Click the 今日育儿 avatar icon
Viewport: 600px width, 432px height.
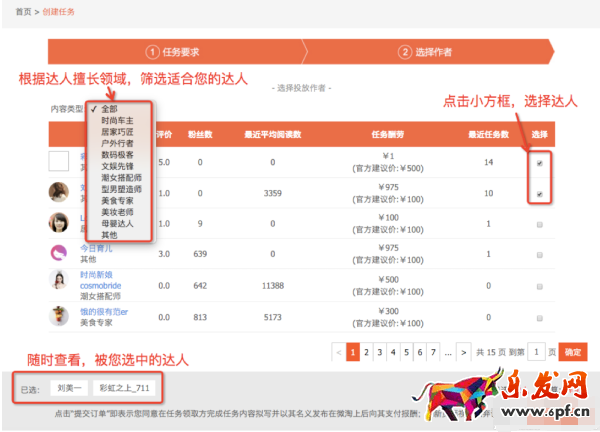click(x=59, y=252)
